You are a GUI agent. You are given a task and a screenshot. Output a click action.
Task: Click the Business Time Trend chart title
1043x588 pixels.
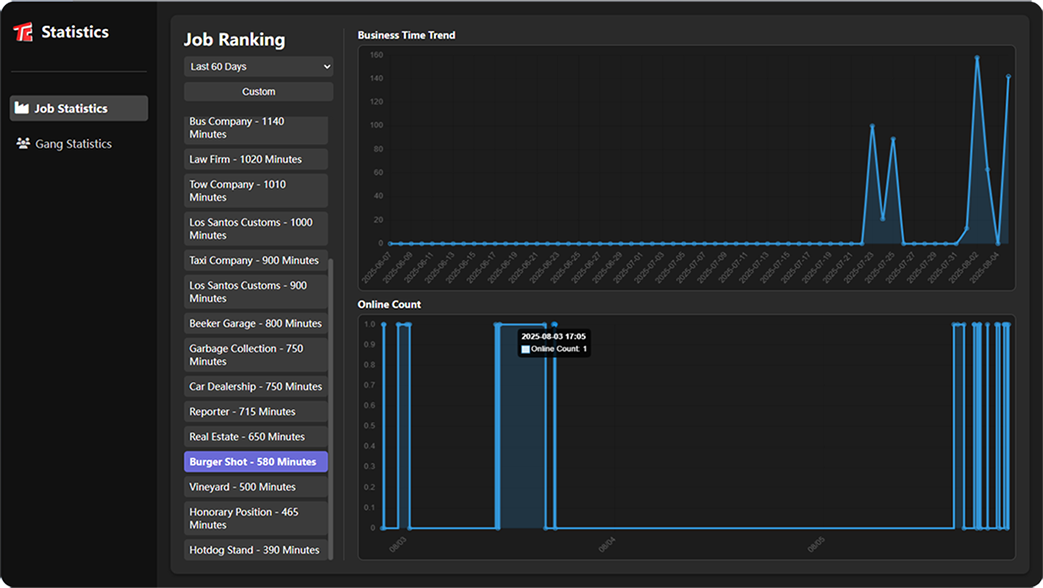[x=406, y=35]
